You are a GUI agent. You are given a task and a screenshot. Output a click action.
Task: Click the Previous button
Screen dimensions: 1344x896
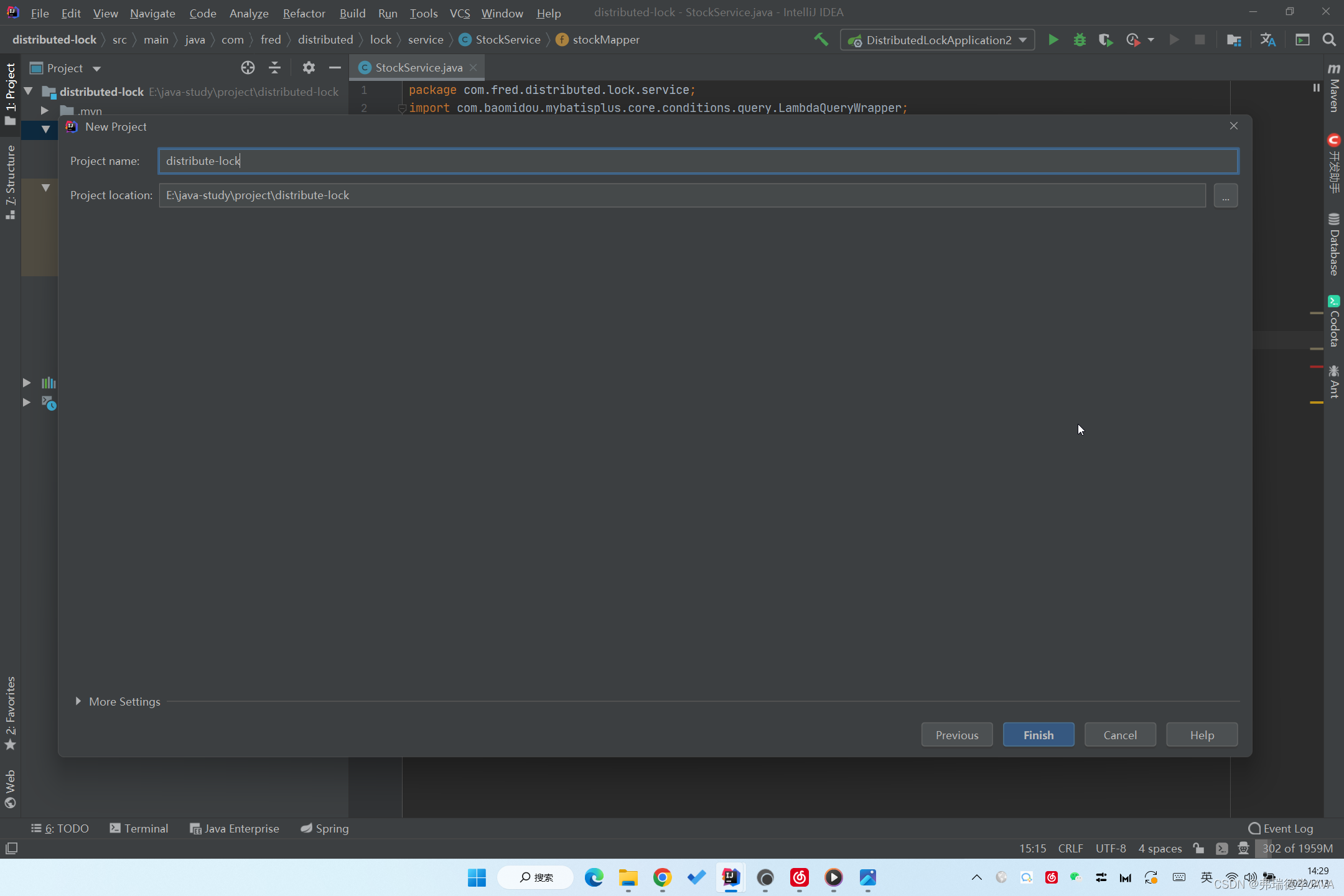point(956,735)
